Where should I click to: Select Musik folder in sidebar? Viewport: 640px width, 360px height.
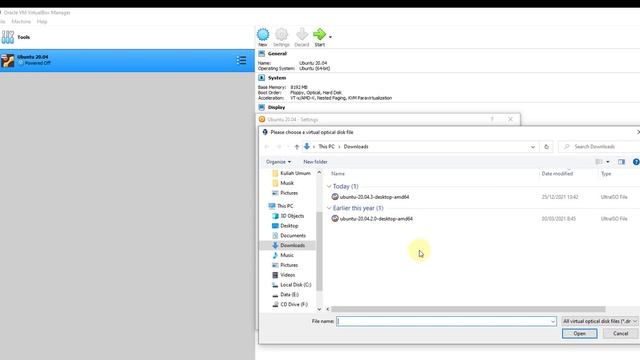[x=283, y=183]
